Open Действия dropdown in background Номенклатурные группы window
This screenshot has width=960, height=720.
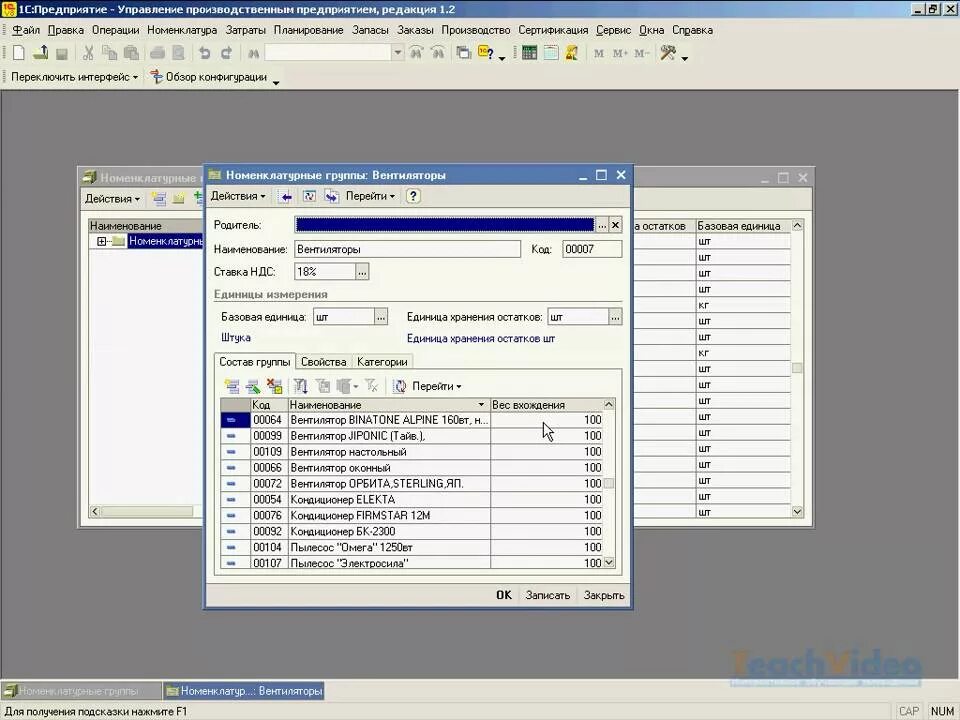[x=112, y=199]
